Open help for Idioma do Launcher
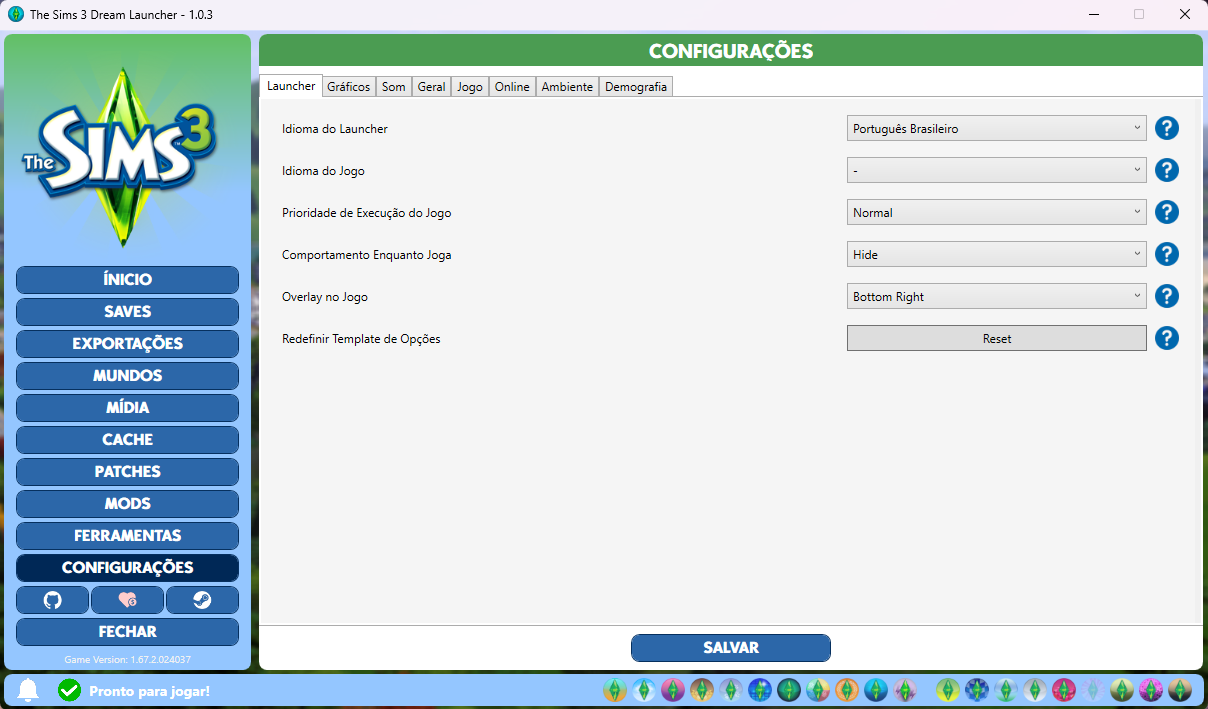Viewport: 1208px width, 709px height. pos(1167,128)
